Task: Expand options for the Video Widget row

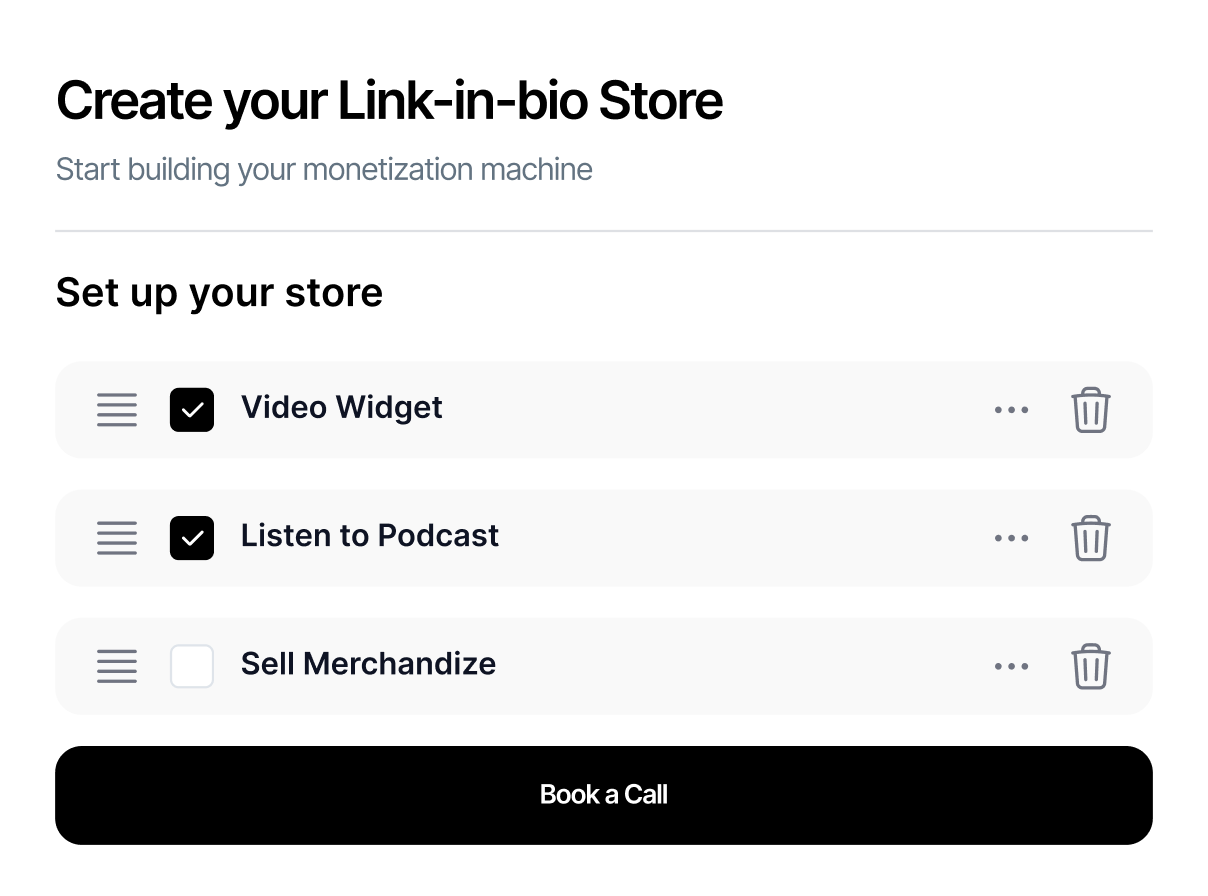Action: point(1012,410)
